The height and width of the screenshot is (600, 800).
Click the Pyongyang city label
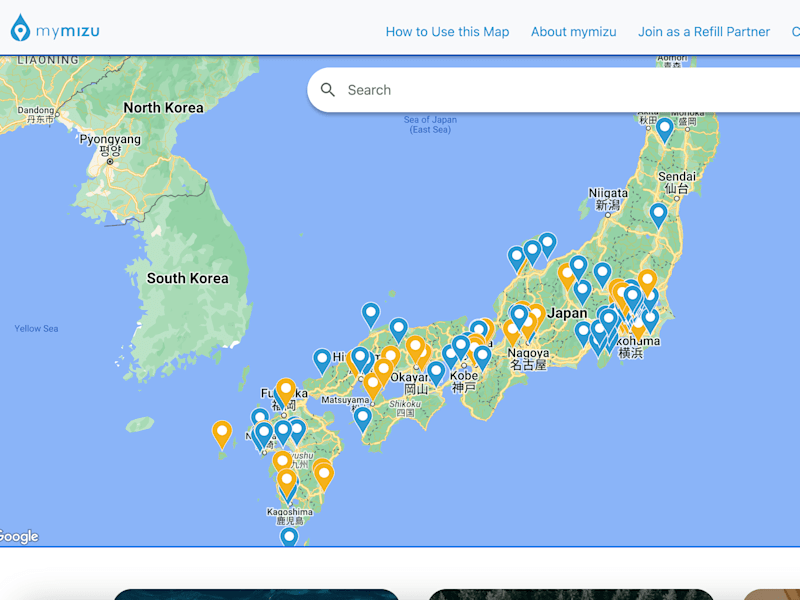tap(110, 144)
